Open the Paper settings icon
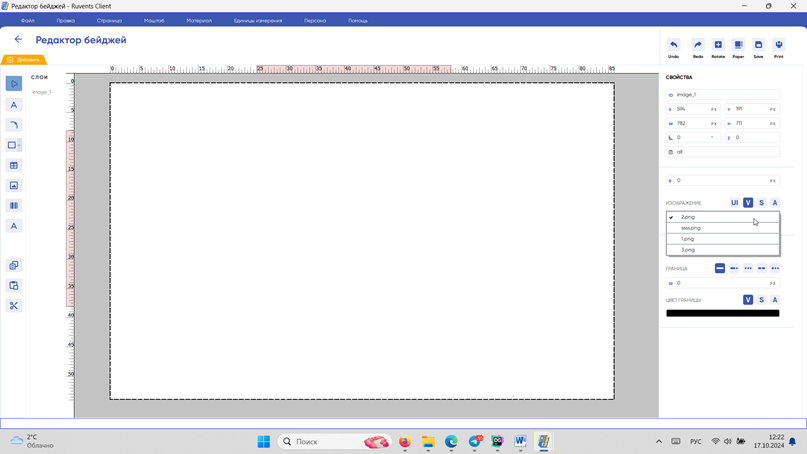This screenshot has width=807, height=454. 738,45
